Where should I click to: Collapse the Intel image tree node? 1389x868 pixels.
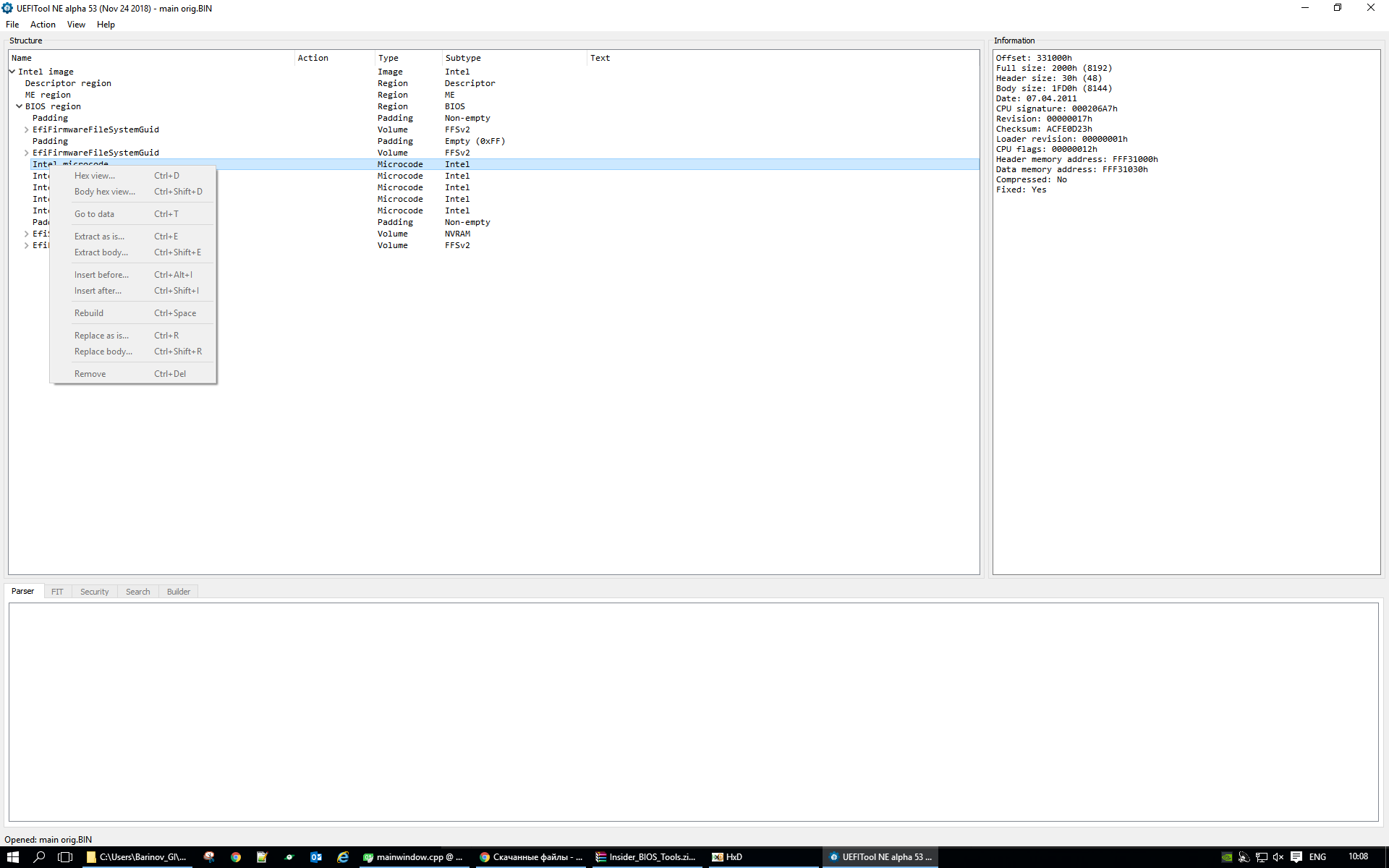coord(12,72)
